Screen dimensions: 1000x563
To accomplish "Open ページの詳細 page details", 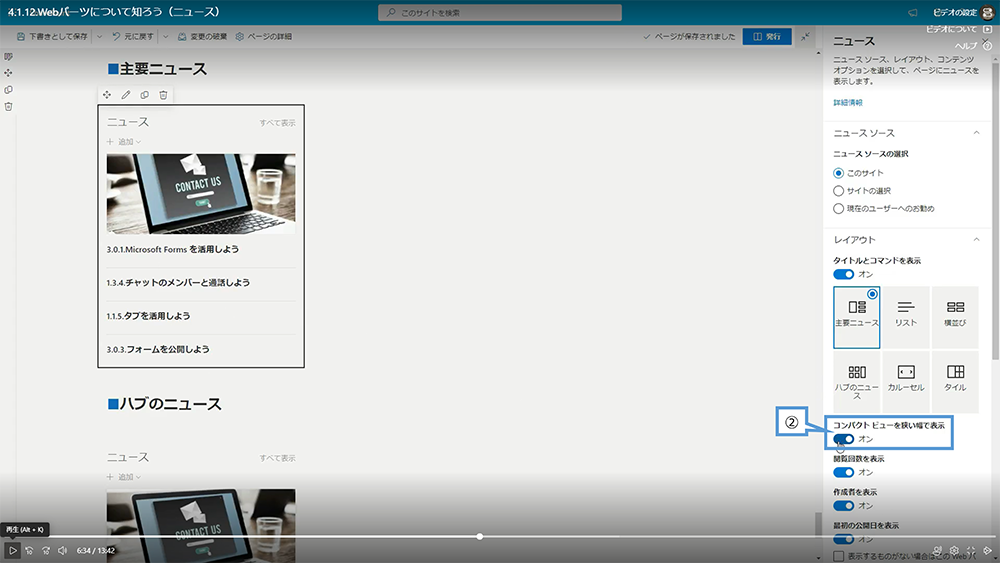I will click(x=263, y=37).
